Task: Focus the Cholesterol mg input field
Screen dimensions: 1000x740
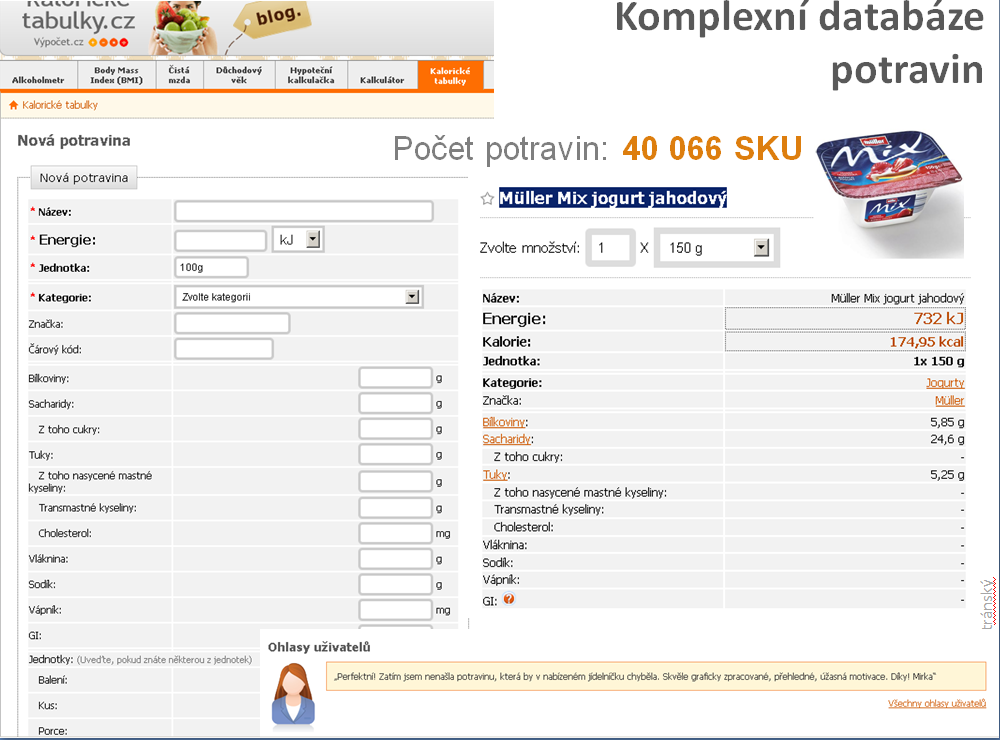Action: pos(395,533)
